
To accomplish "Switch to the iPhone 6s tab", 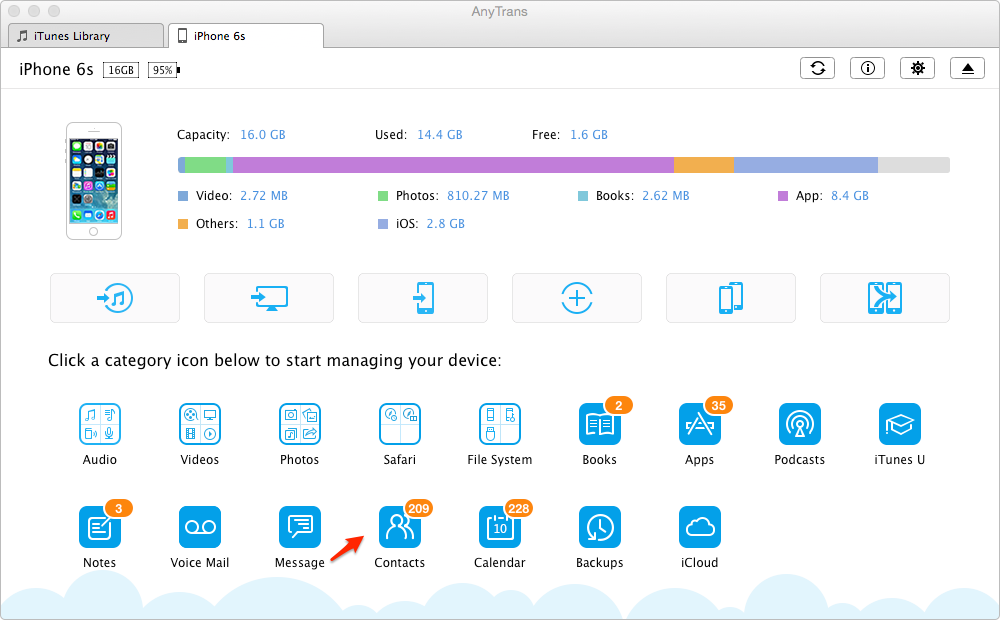I will [x=246, y=36].
